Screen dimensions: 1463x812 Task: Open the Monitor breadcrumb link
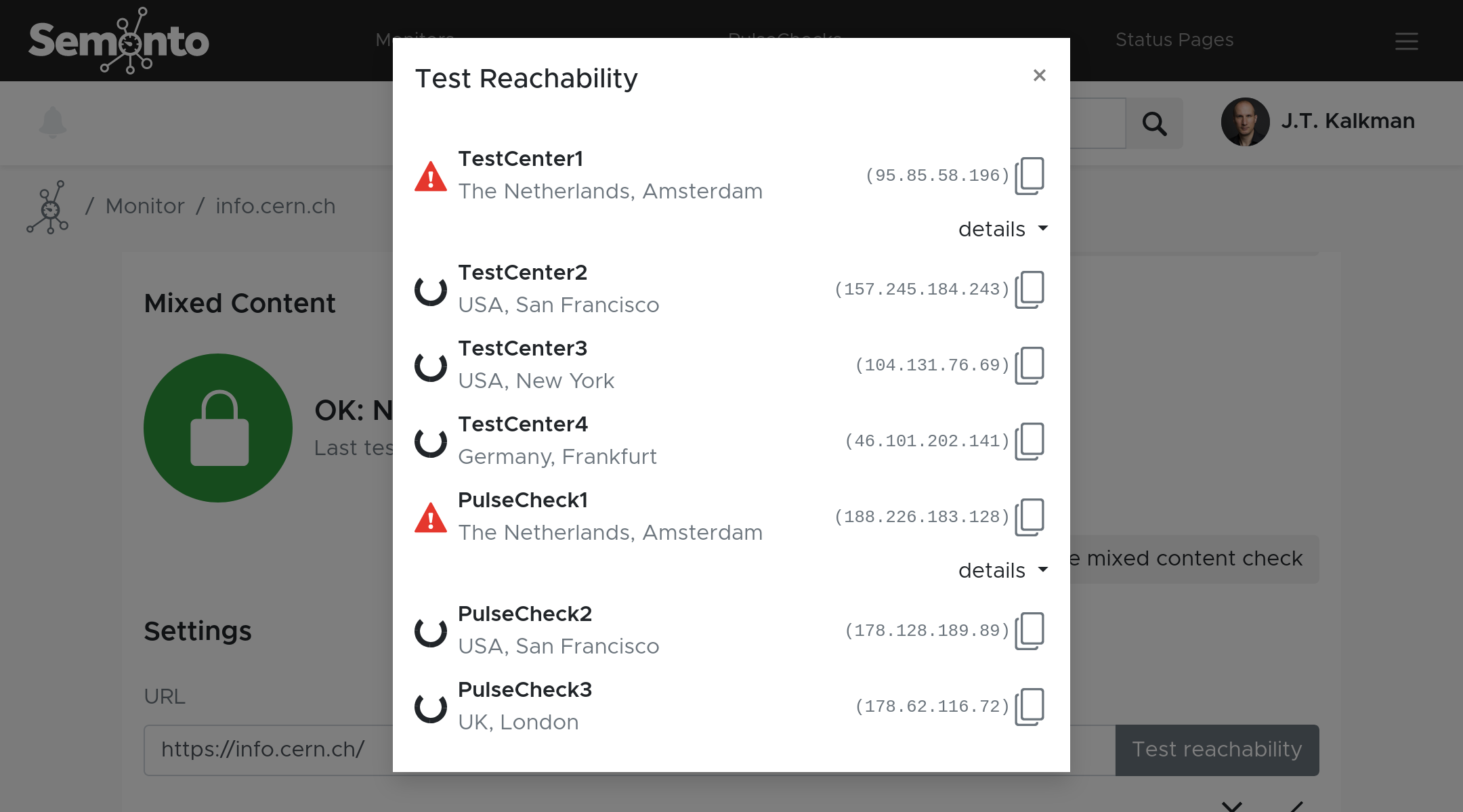(144, 206)
